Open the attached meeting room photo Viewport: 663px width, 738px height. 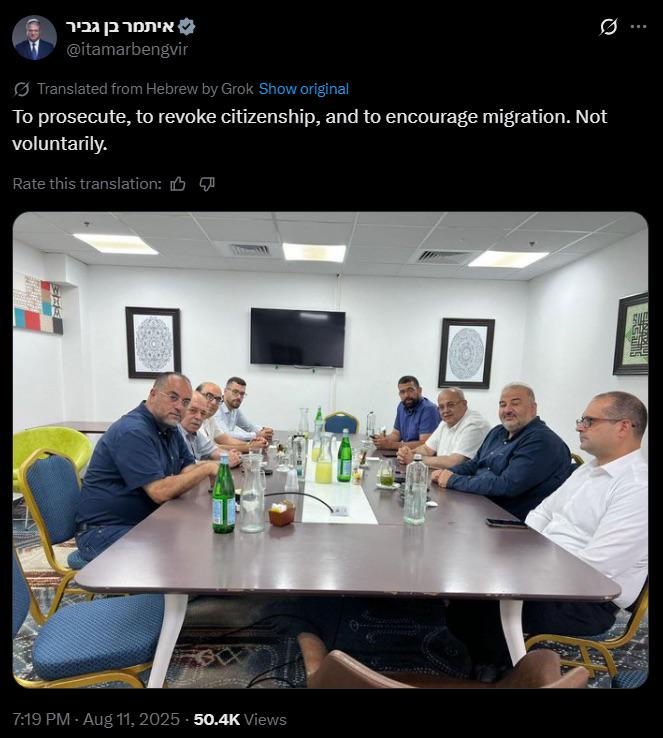[330, 450]
